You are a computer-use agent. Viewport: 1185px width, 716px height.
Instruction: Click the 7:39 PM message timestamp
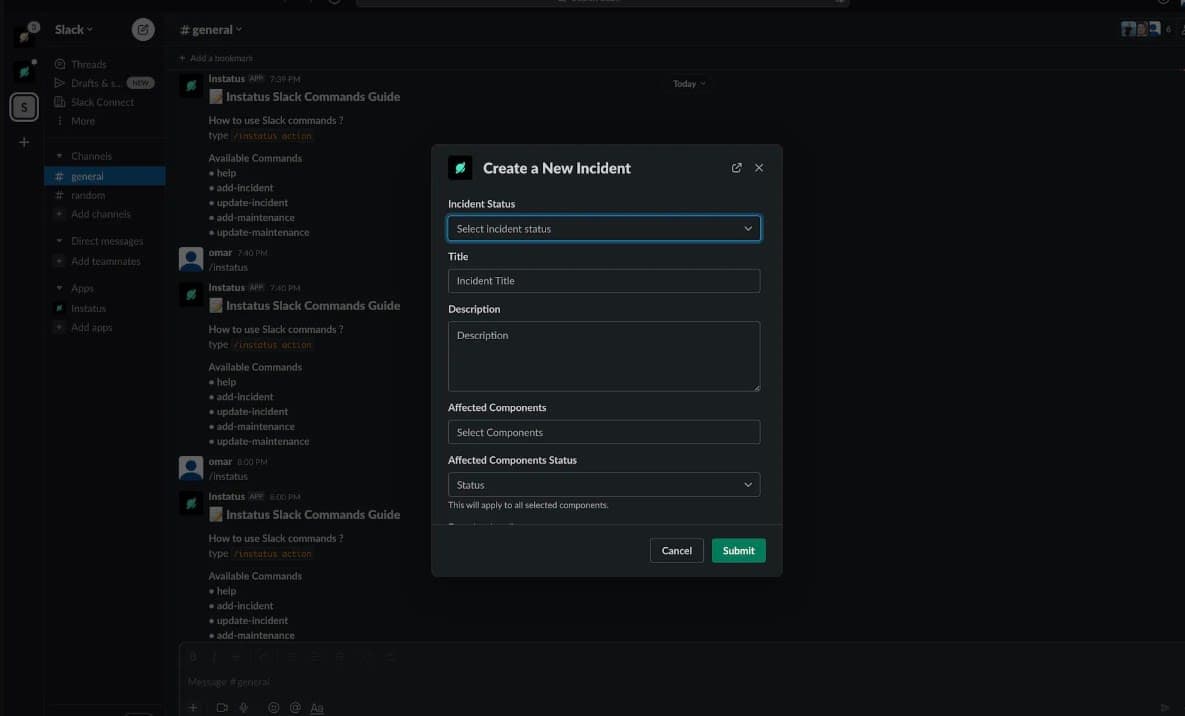coord(285,79)
